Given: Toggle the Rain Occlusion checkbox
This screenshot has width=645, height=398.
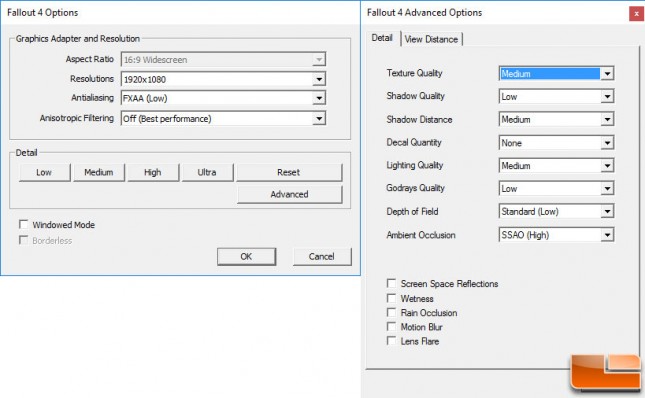Looking at the screenshot, I should coord(391,312).
